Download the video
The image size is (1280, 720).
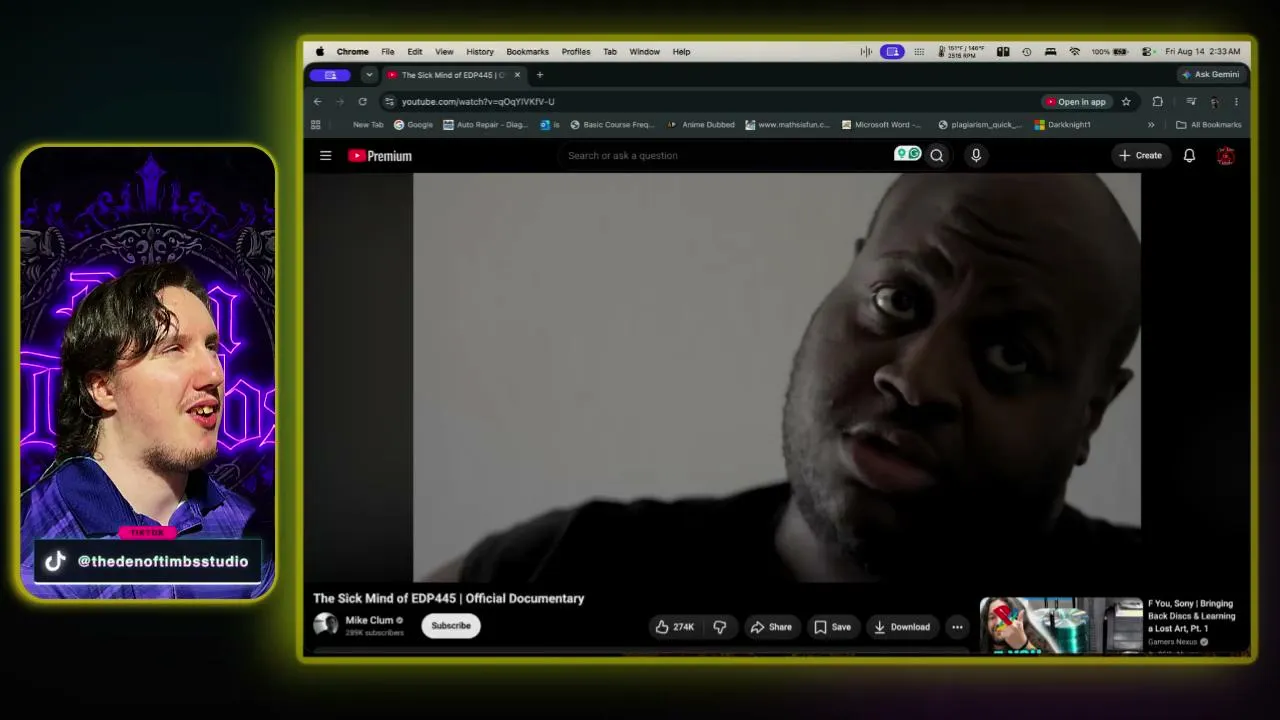coord(901,627)
